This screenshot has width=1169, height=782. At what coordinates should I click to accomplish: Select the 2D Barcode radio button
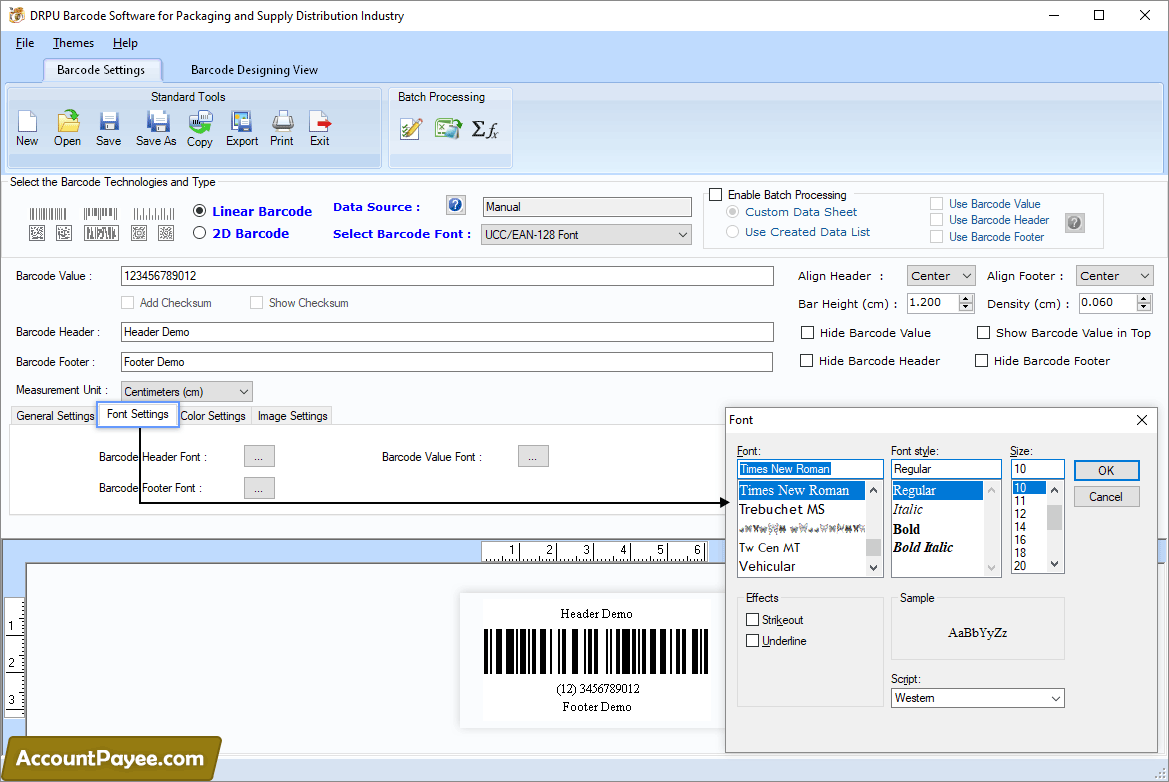click(200, 233)
